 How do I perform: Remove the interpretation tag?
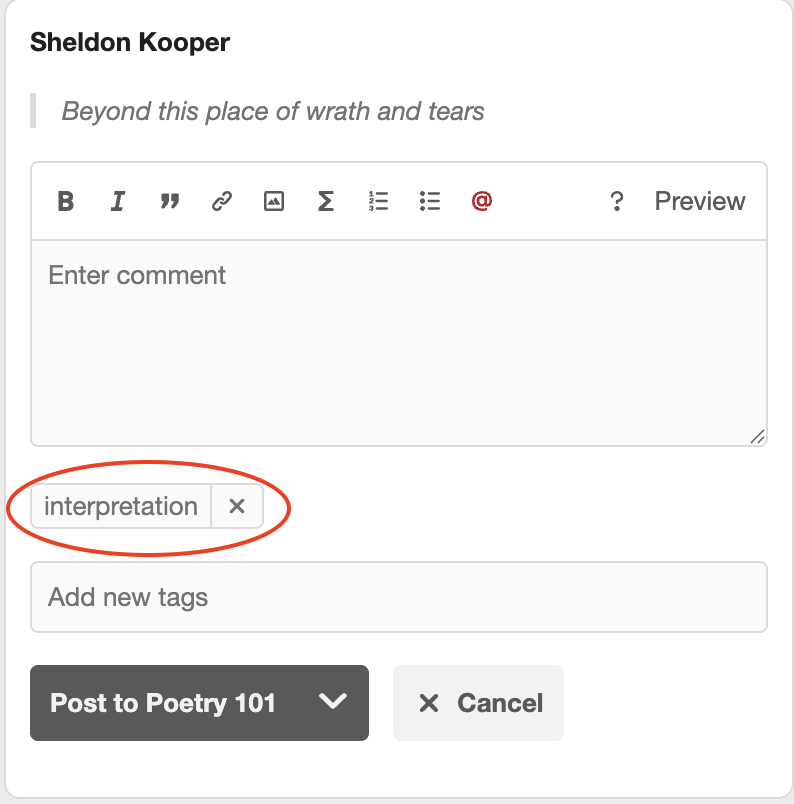coord(237,507)
